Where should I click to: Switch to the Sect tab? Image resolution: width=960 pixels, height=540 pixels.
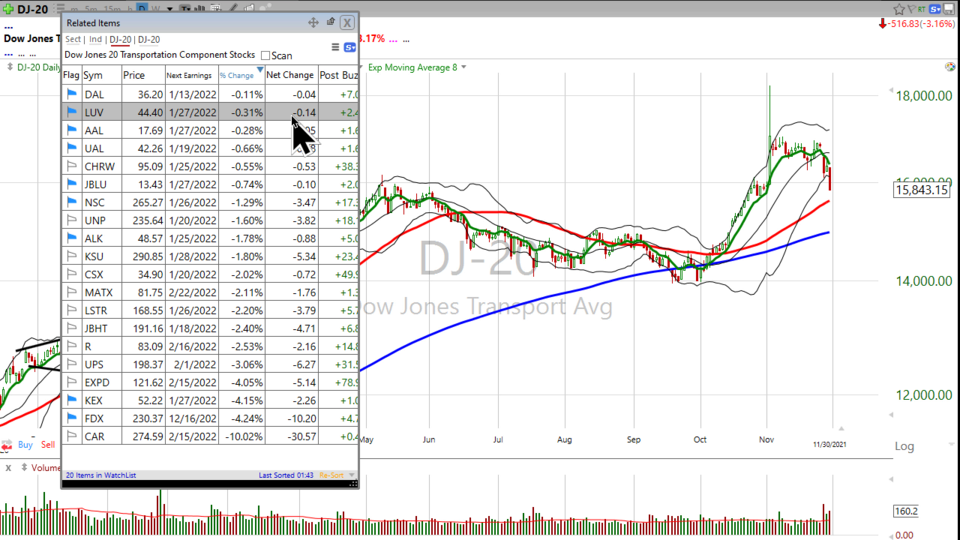[73, 40]
